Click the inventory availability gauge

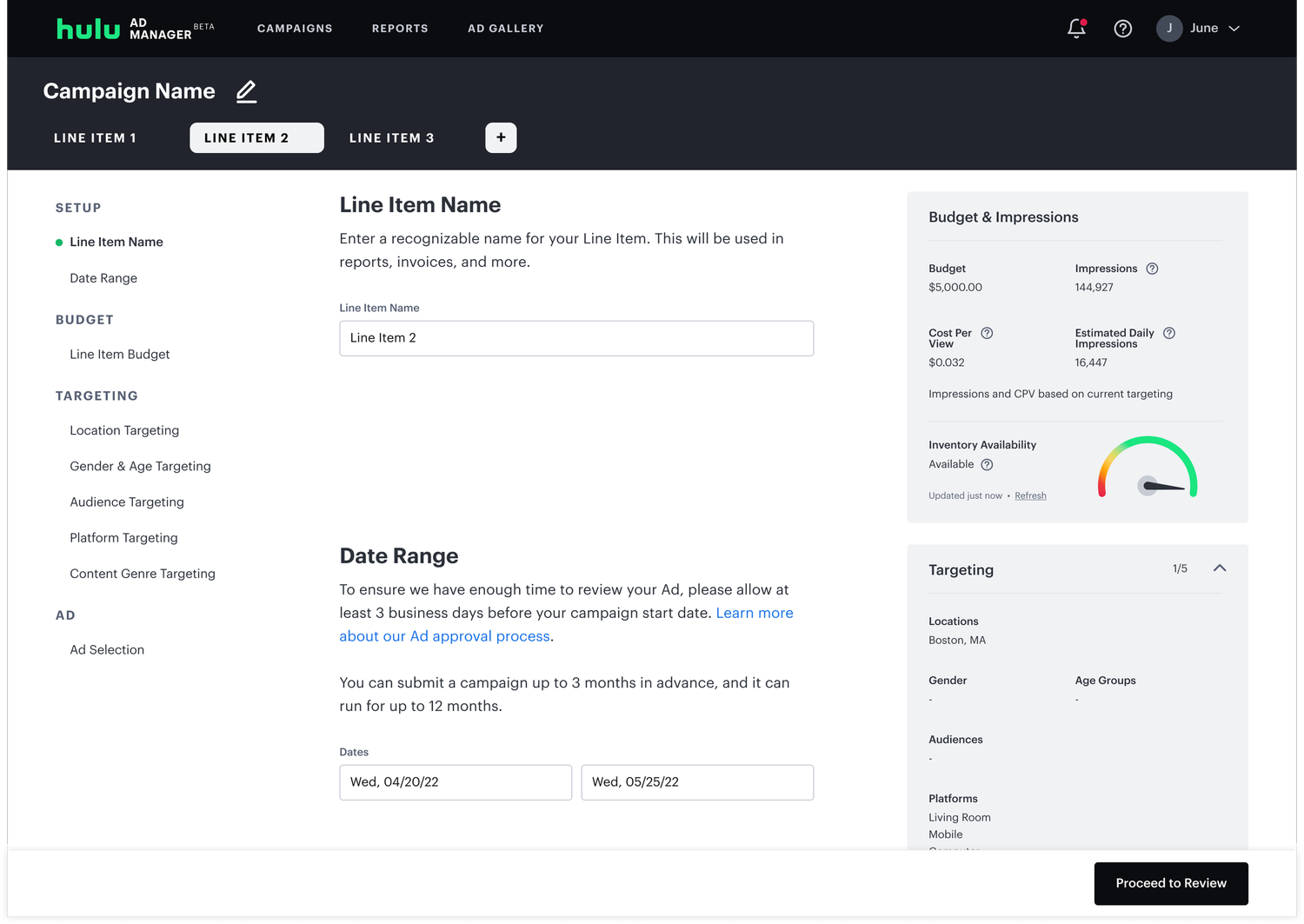pos(1148,469)
